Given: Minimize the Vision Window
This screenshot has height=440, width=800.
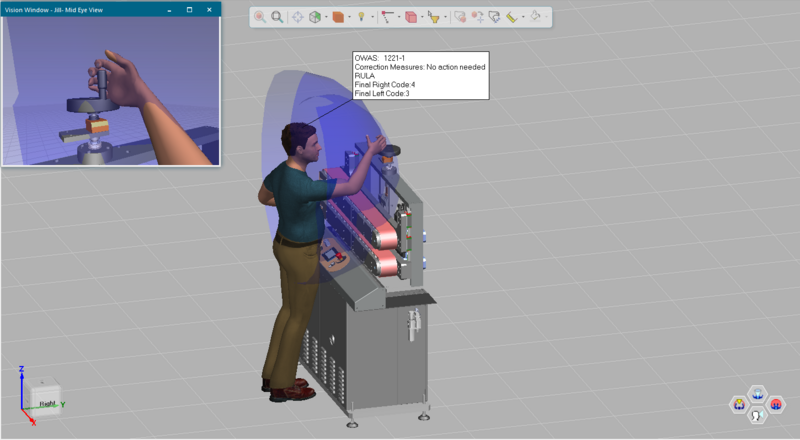Looking at the screenshot, I should [169, 10].
